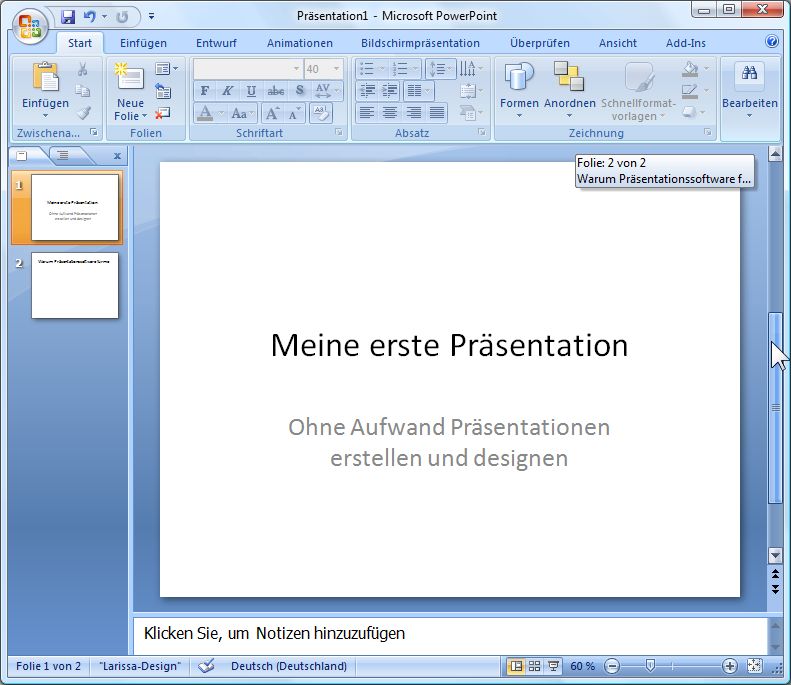Click Deutsch (Deutschland) language indicator
The image size is (791, 685).
[289, 666]
